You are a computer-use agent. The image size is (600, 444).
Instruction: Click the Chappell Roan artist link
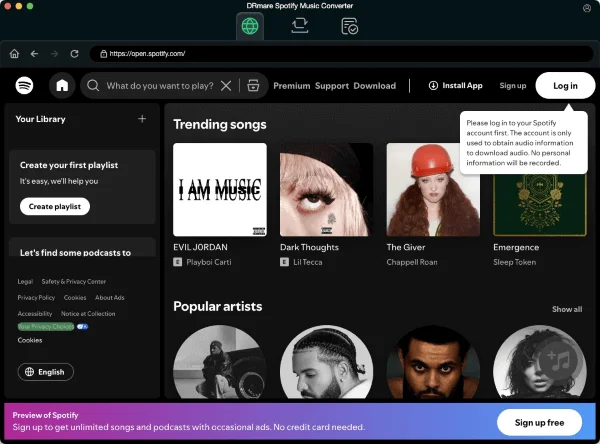(x=412, y=262)
